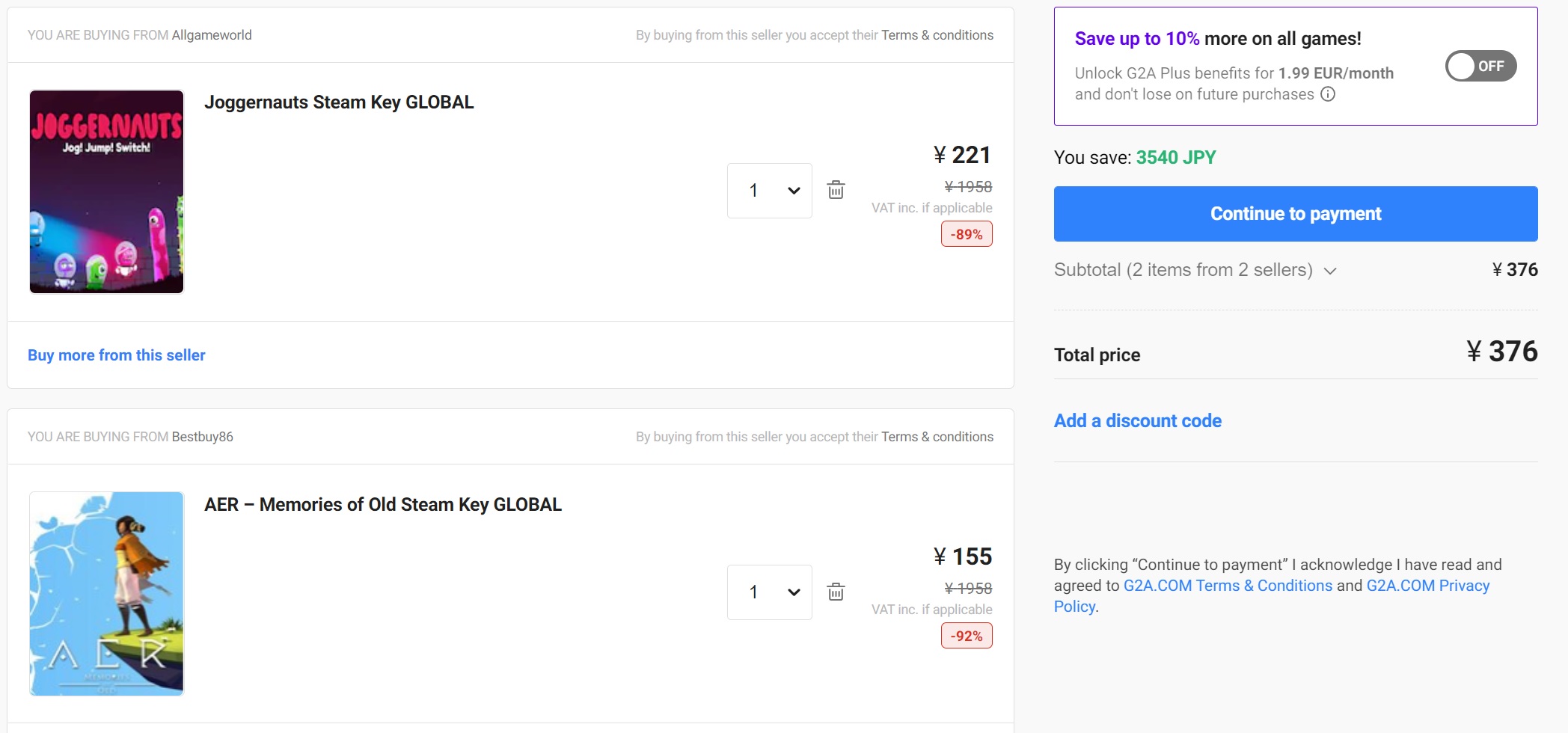The width and height of the screenshot is (1568, 733).
Task: Remove AER Memories of Old item
Action: pos(836,592)
